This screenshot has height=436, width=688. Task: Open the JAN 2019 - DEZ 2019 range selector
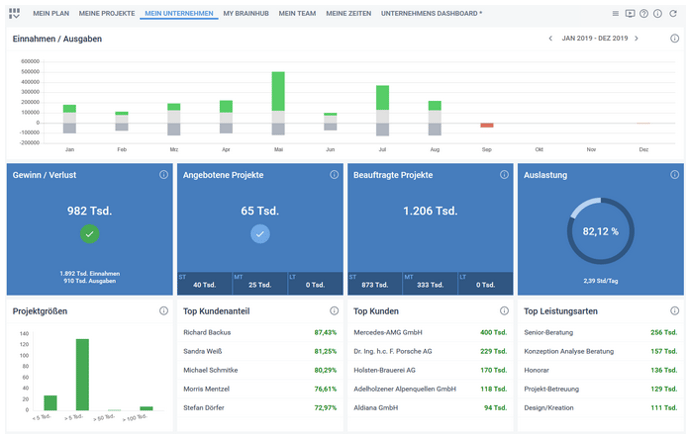coord(593,38)
